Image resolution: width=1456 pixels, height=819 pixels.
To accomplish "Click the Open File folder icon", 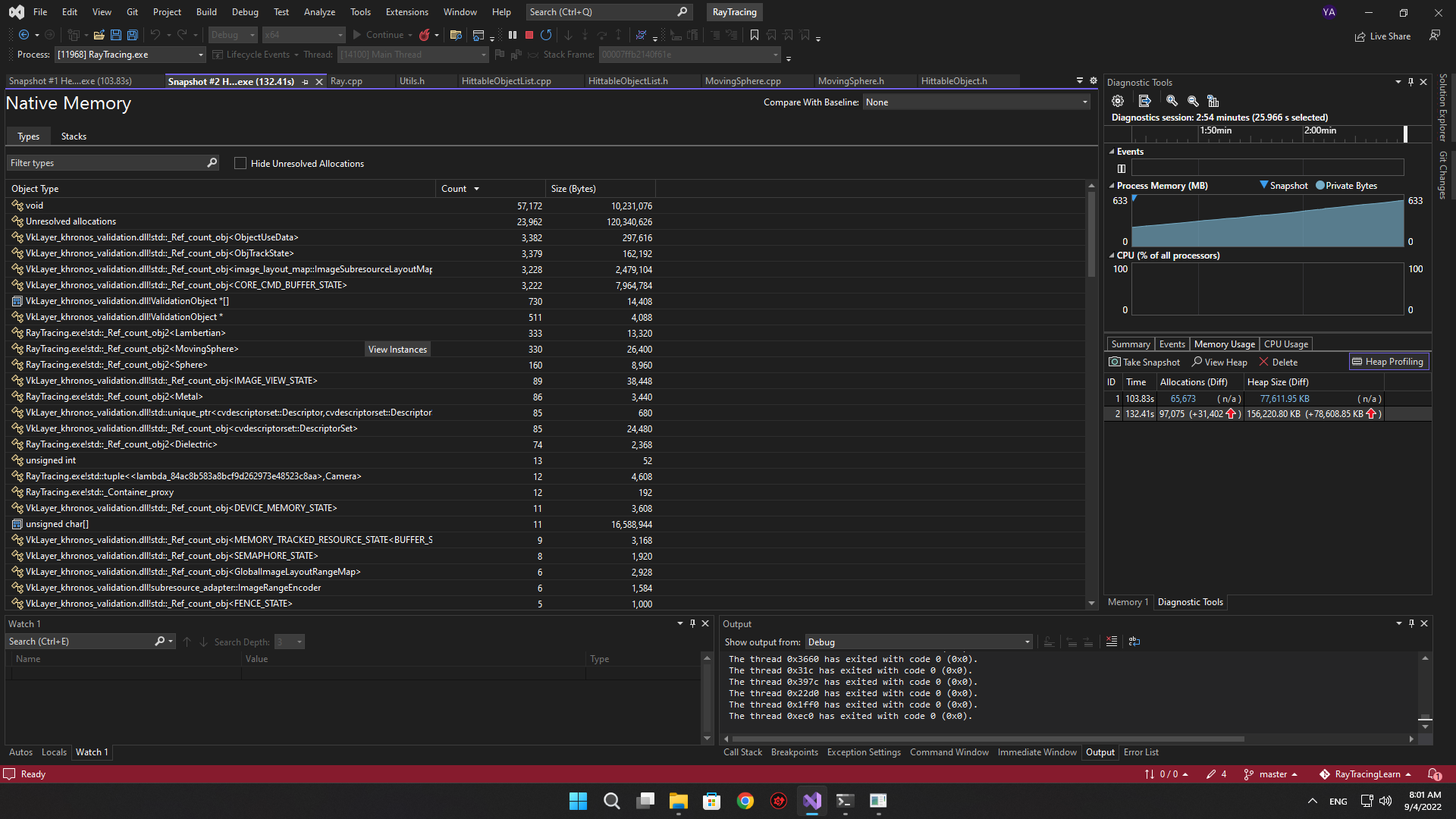I will [x=99, y=35].
